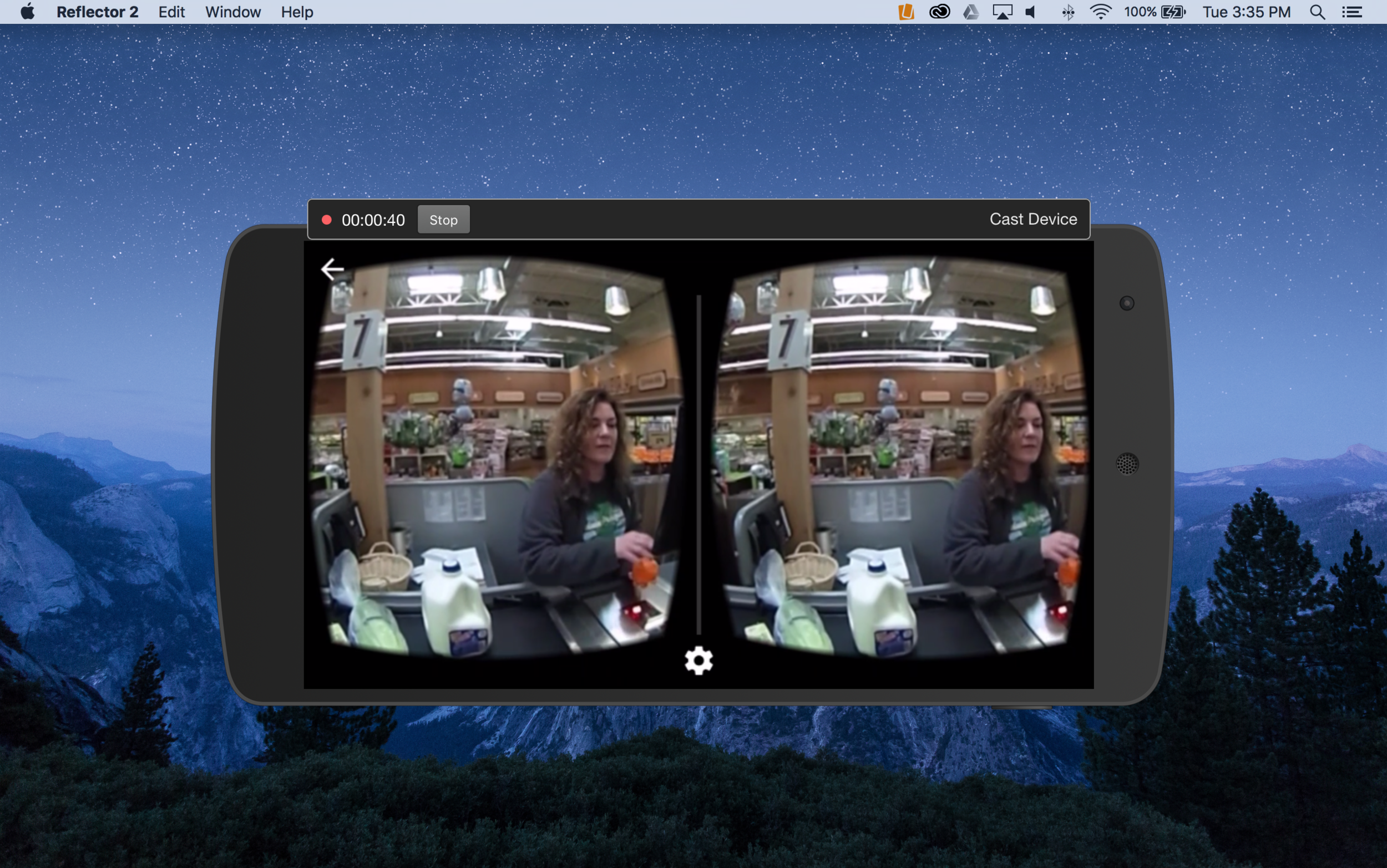Click the right eye VR video view

click(900, 456)
